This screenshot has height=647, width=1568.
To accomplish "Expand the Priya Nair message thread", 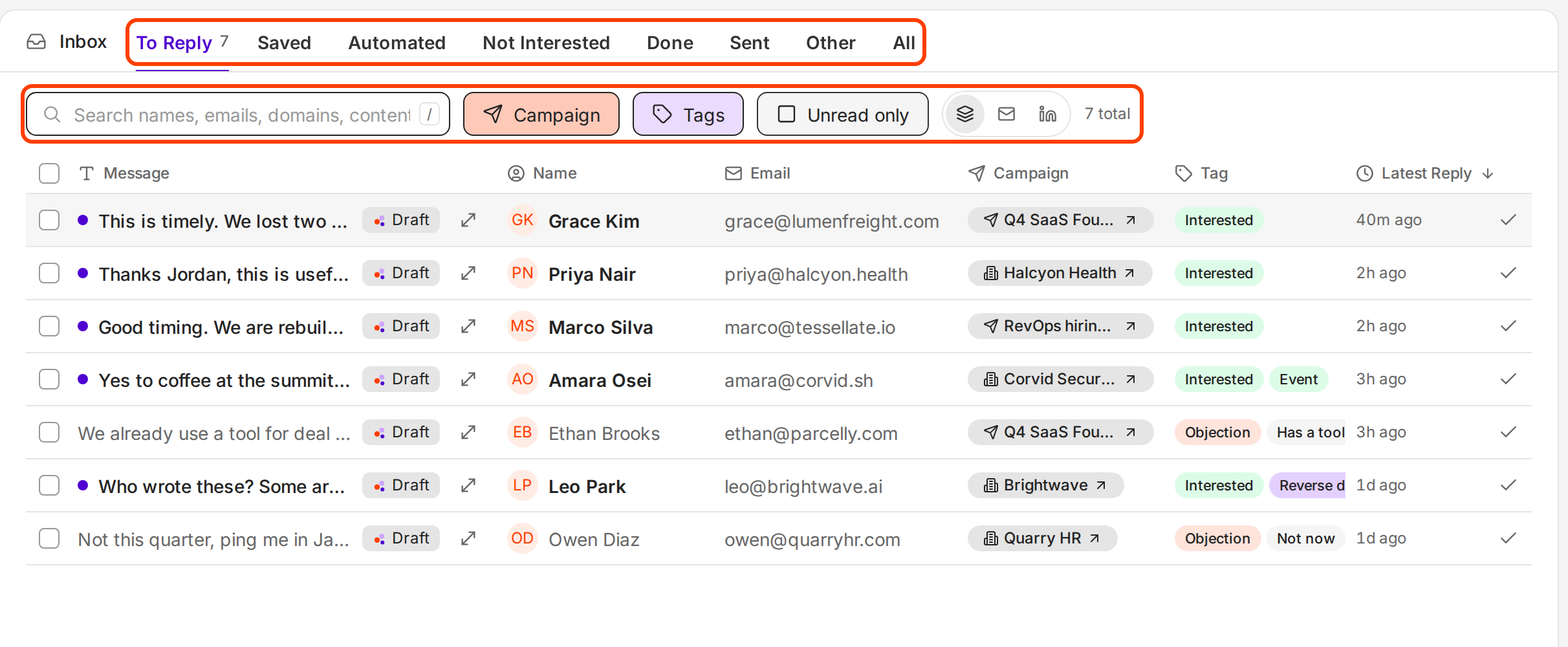I will (468, 274).
